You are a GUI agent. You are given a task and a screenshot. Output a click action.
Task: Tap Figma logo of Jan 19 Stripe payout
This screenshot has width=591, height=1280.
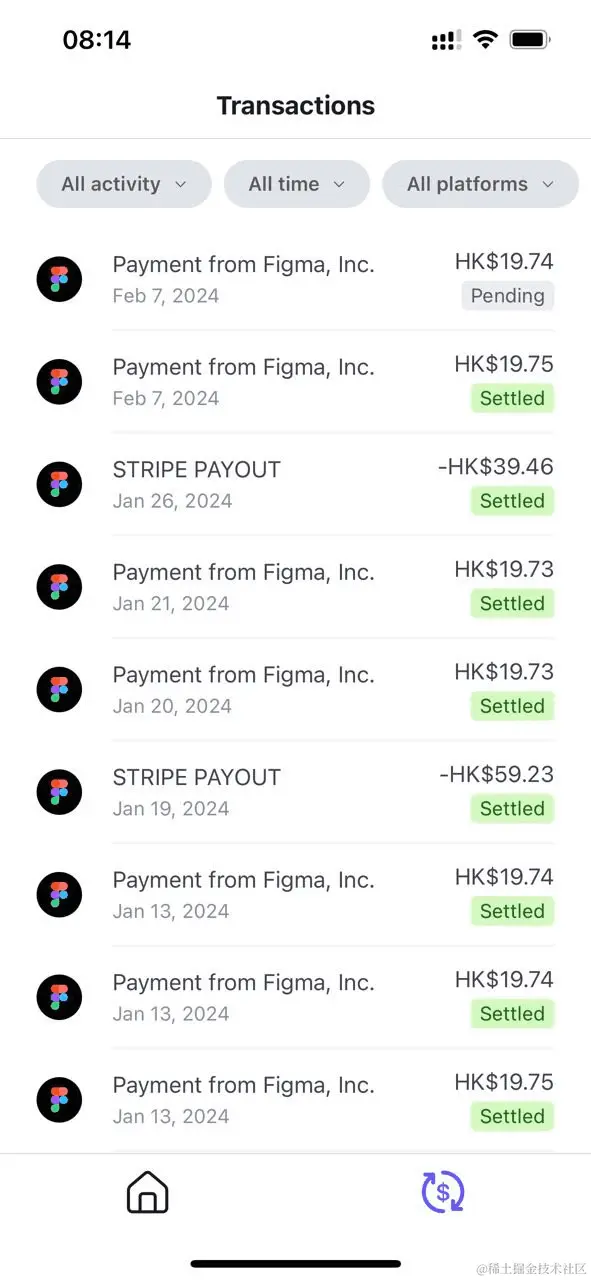click(x=59, y=791)
